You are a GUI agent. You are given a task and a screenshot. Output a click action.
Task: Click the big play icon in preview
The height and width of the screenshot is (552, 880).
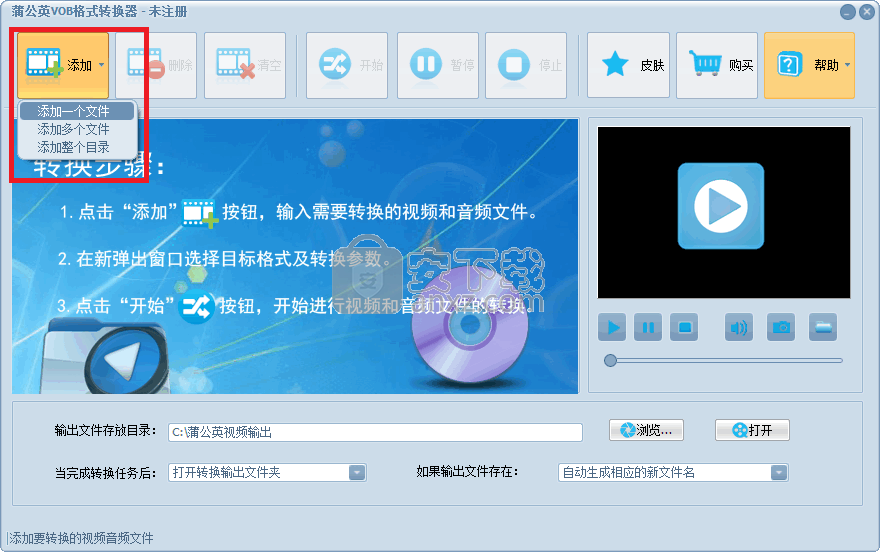[721, 206]
